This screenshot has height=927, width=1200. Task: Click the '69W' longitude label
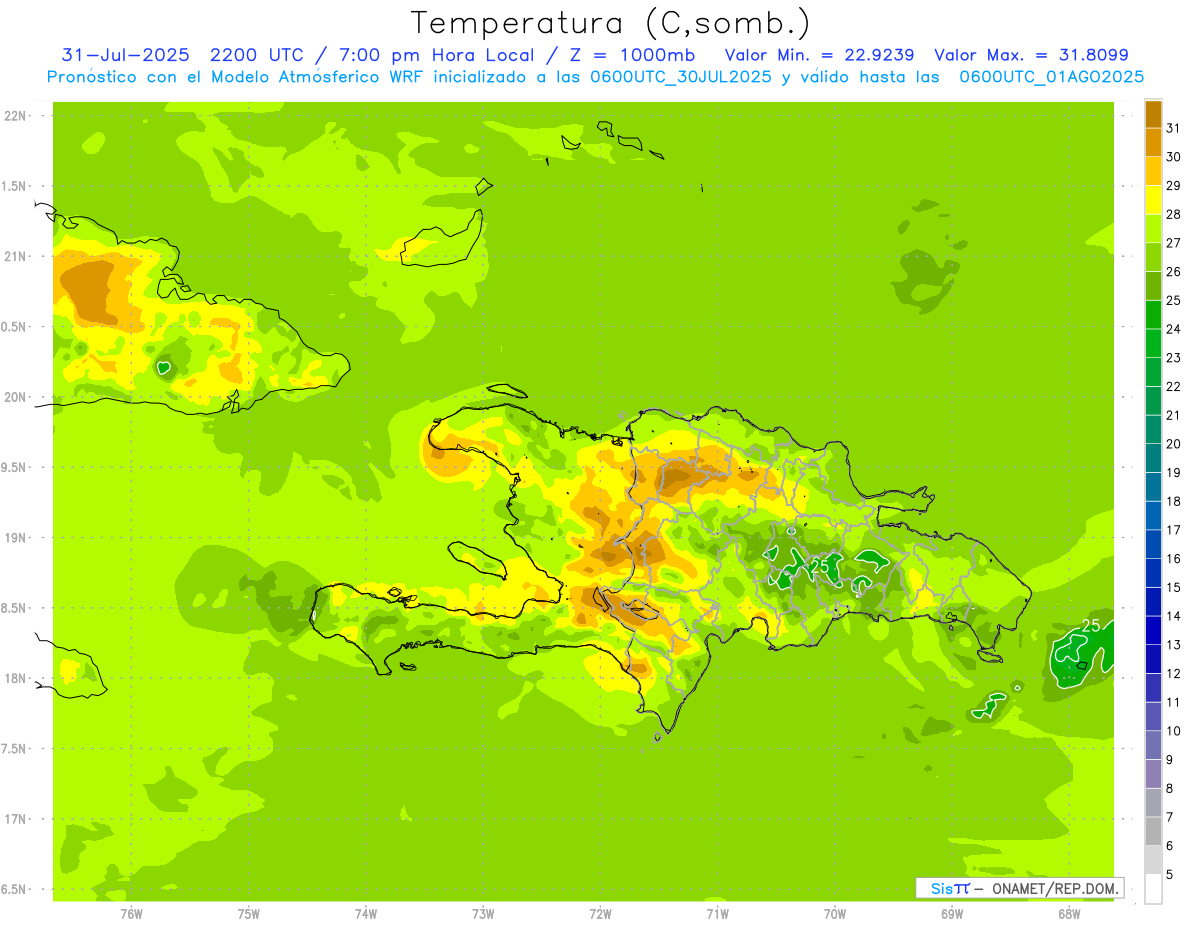952,913
